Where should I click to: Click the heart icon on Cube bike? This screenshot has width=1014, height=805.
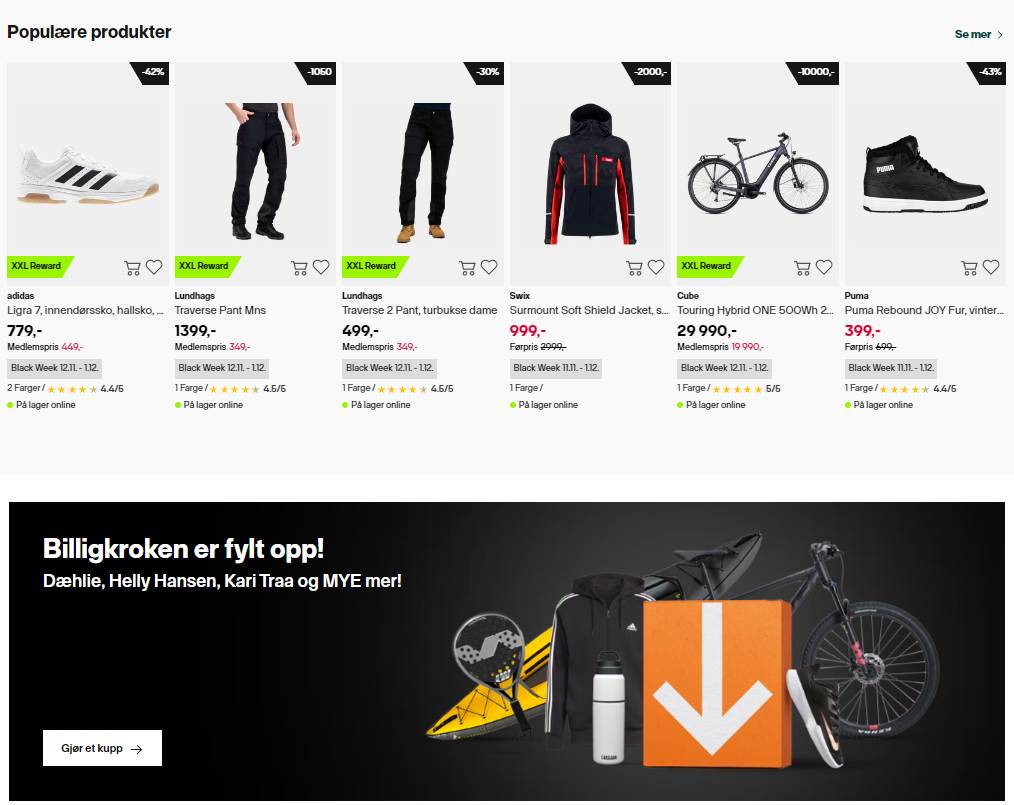coord(824,267)
